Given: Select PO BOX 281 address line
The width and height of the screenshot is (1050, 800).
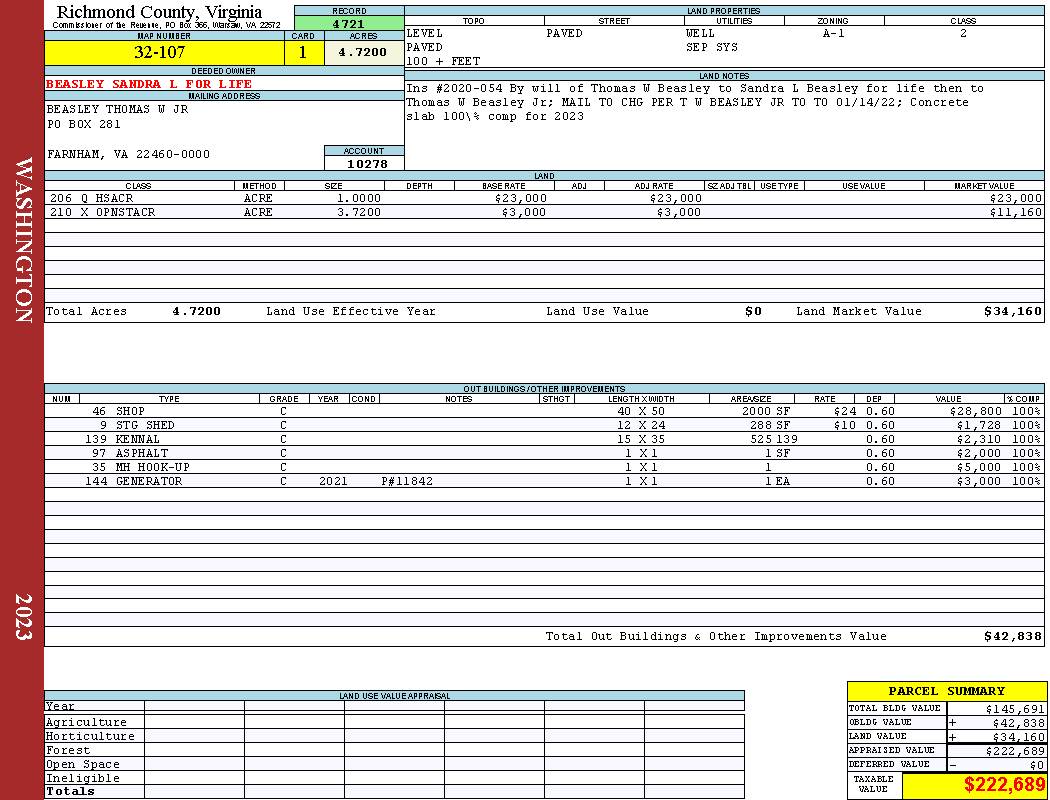Looking at the screenshot, I should click(84, 125).
